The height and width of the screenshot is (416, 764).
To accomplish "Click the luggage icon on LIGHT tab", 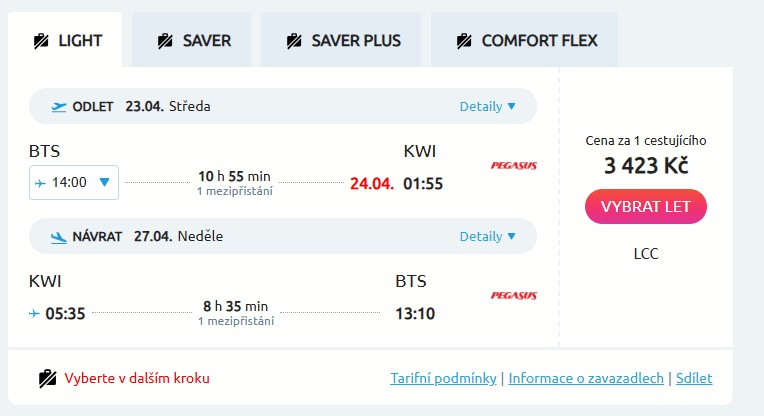I will [41, 41].
